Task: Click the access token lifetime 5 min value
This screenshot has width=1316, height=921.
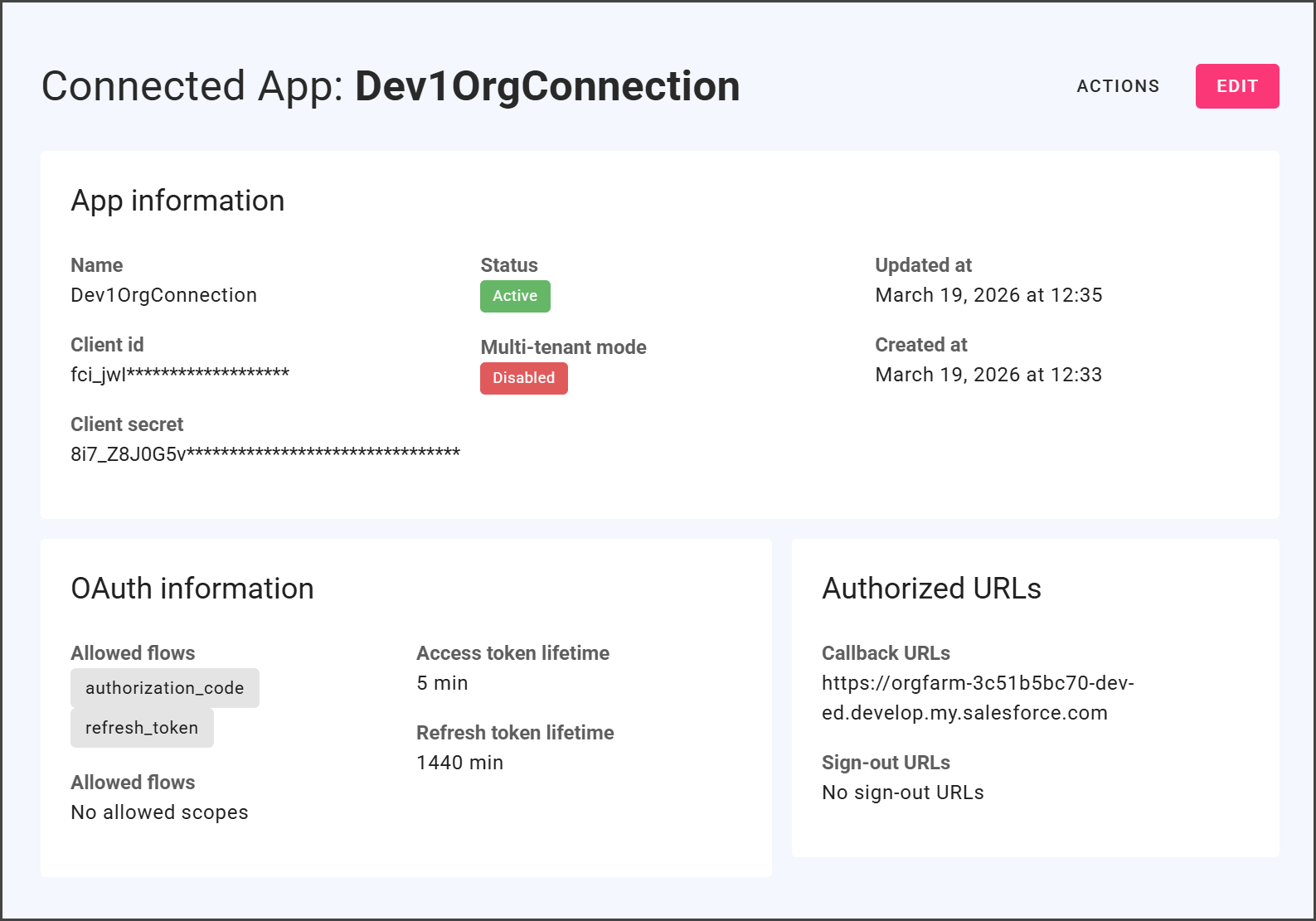Action: [442, 683]
